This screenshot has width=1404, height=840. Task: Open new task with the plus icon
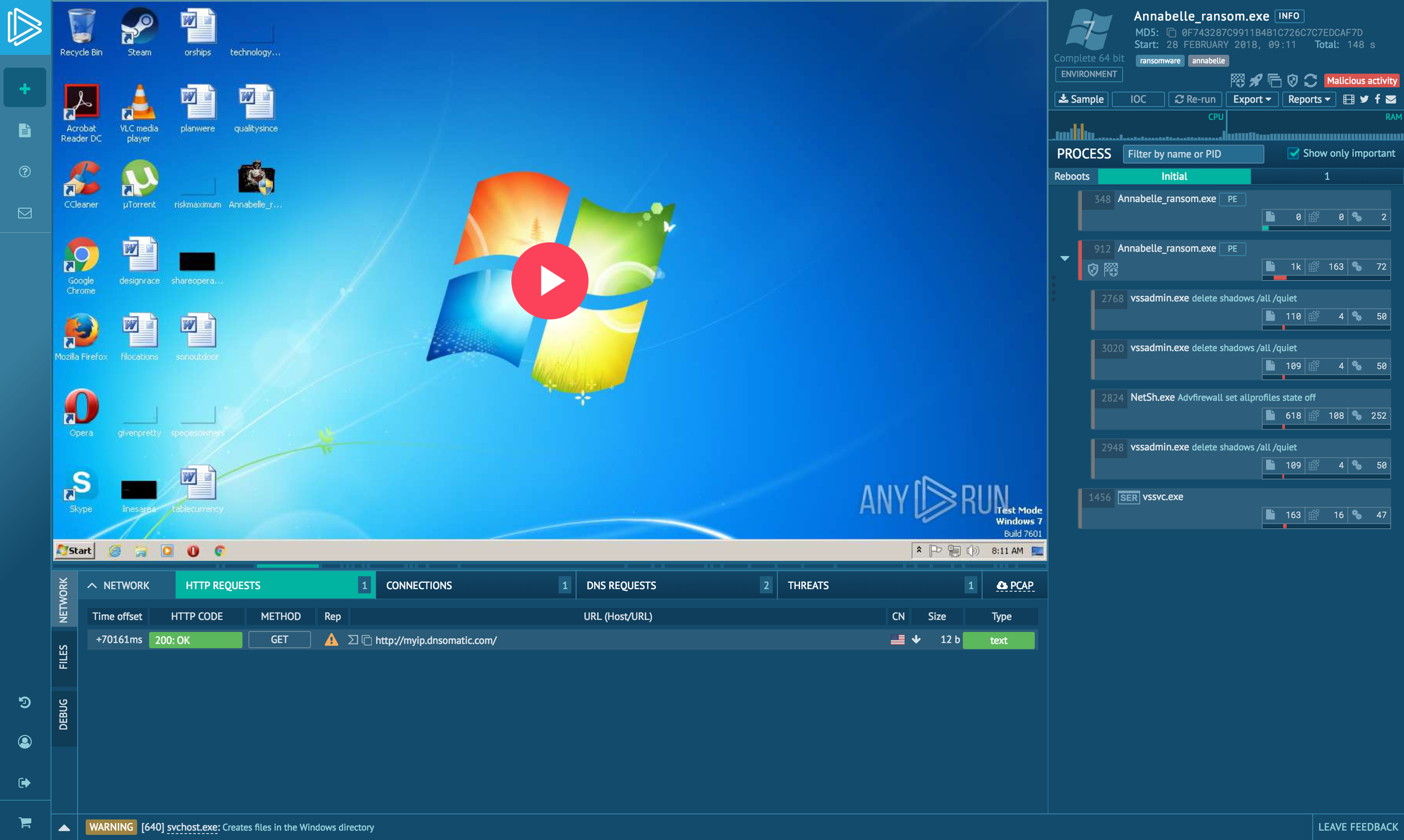click(25, 89)
